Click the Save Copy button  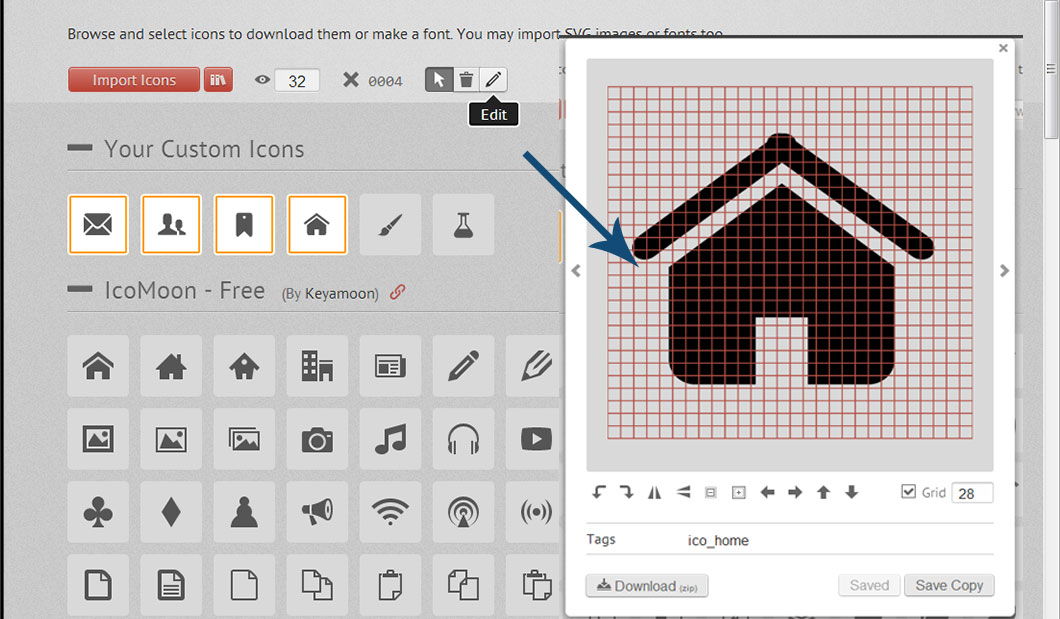[949, 585]
